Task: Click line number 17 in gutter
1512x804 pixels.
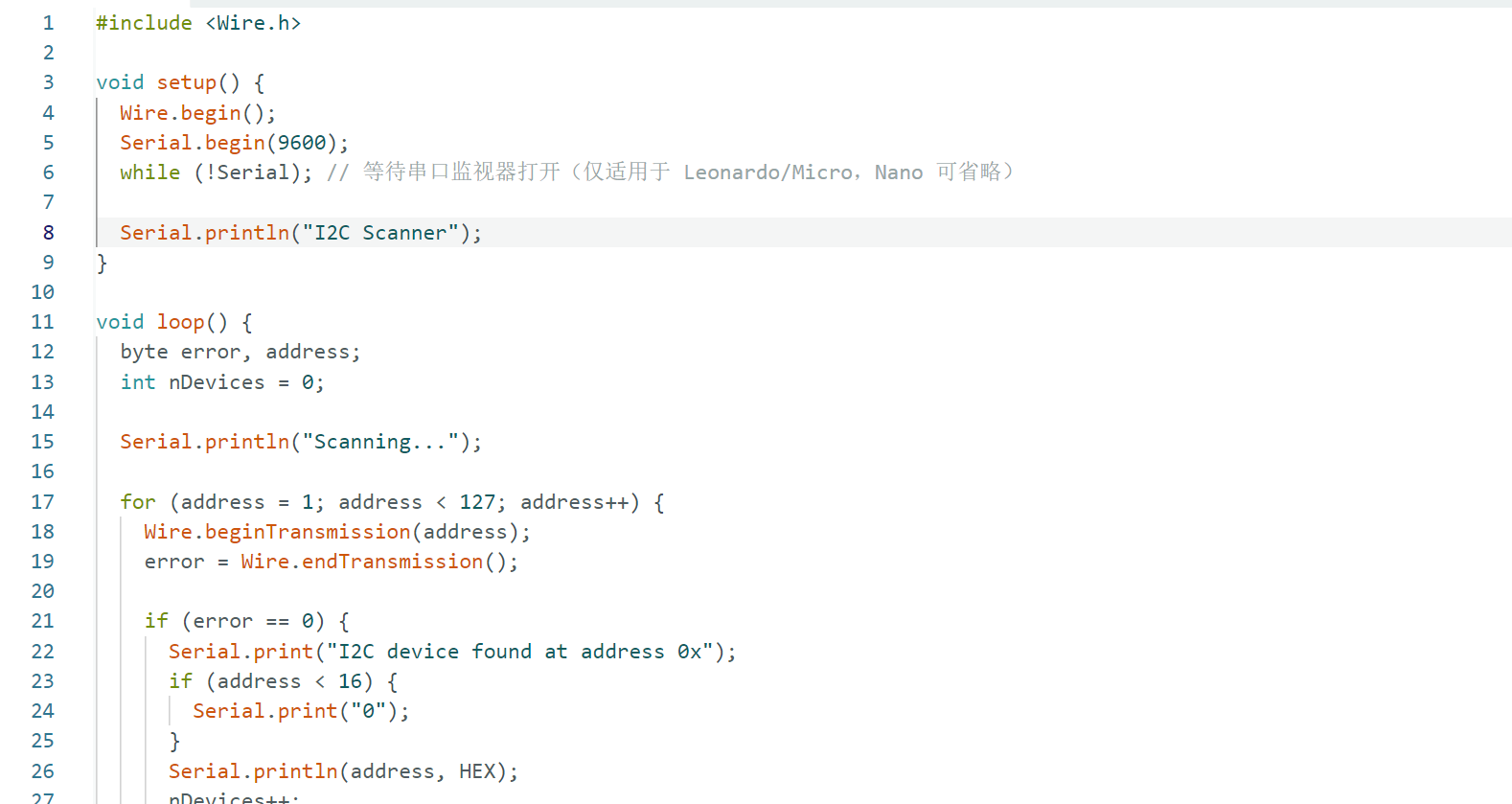Action: coord(43,502)
